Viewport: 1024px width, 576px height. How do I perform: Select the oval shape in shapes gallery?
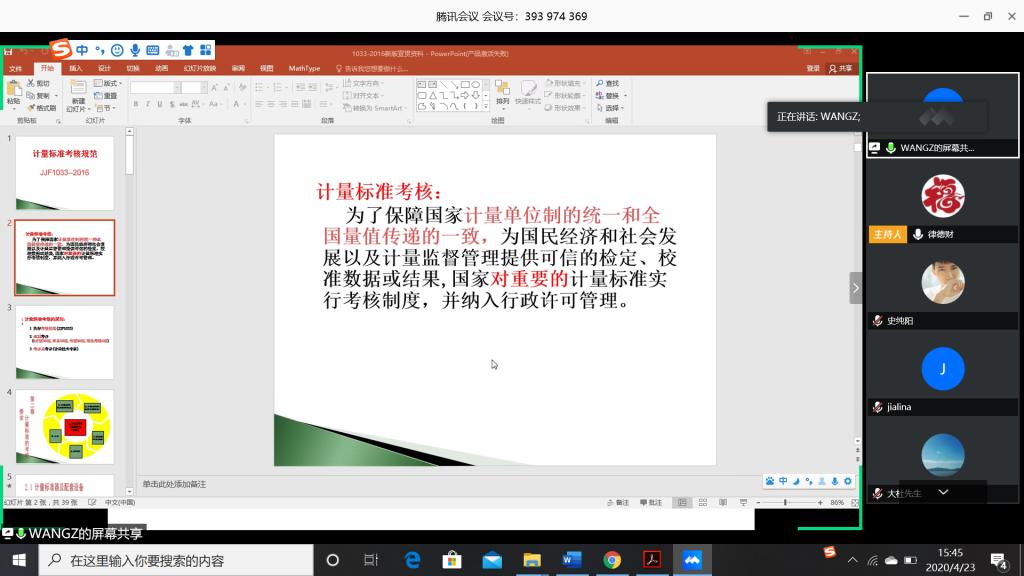[475, 85]
